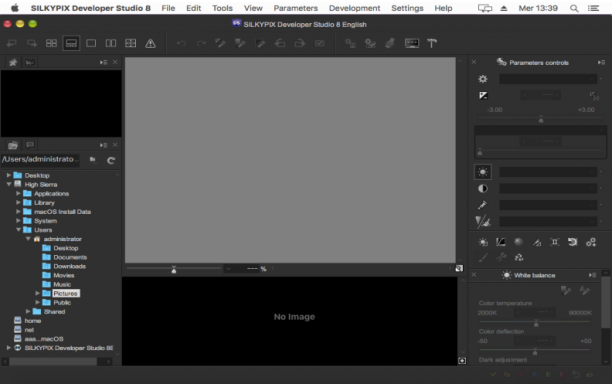
Task: Open the taste preset dropdown
Action: (x=548, y=79)
